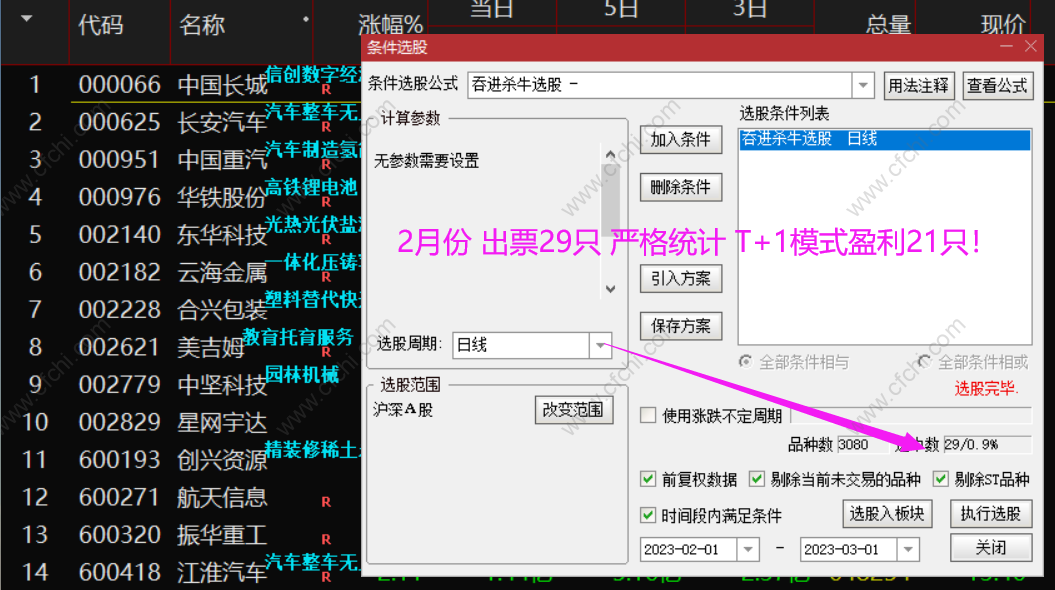Click the 29/0.9% selected count field
1055x590 pixels.
[x=987, y=444]
